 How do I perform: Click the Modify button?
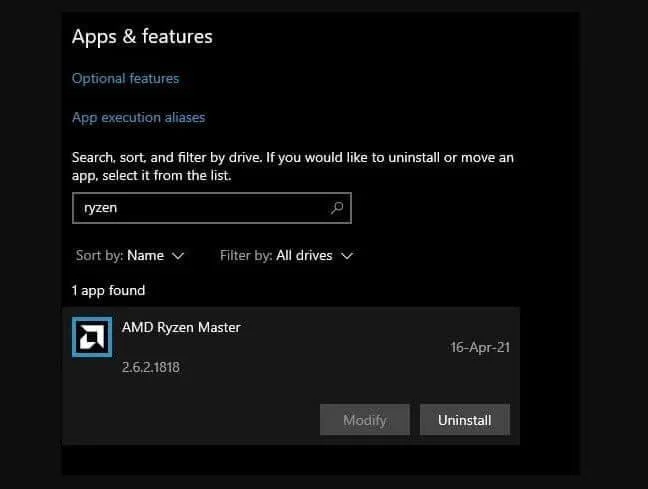point(365,420)
